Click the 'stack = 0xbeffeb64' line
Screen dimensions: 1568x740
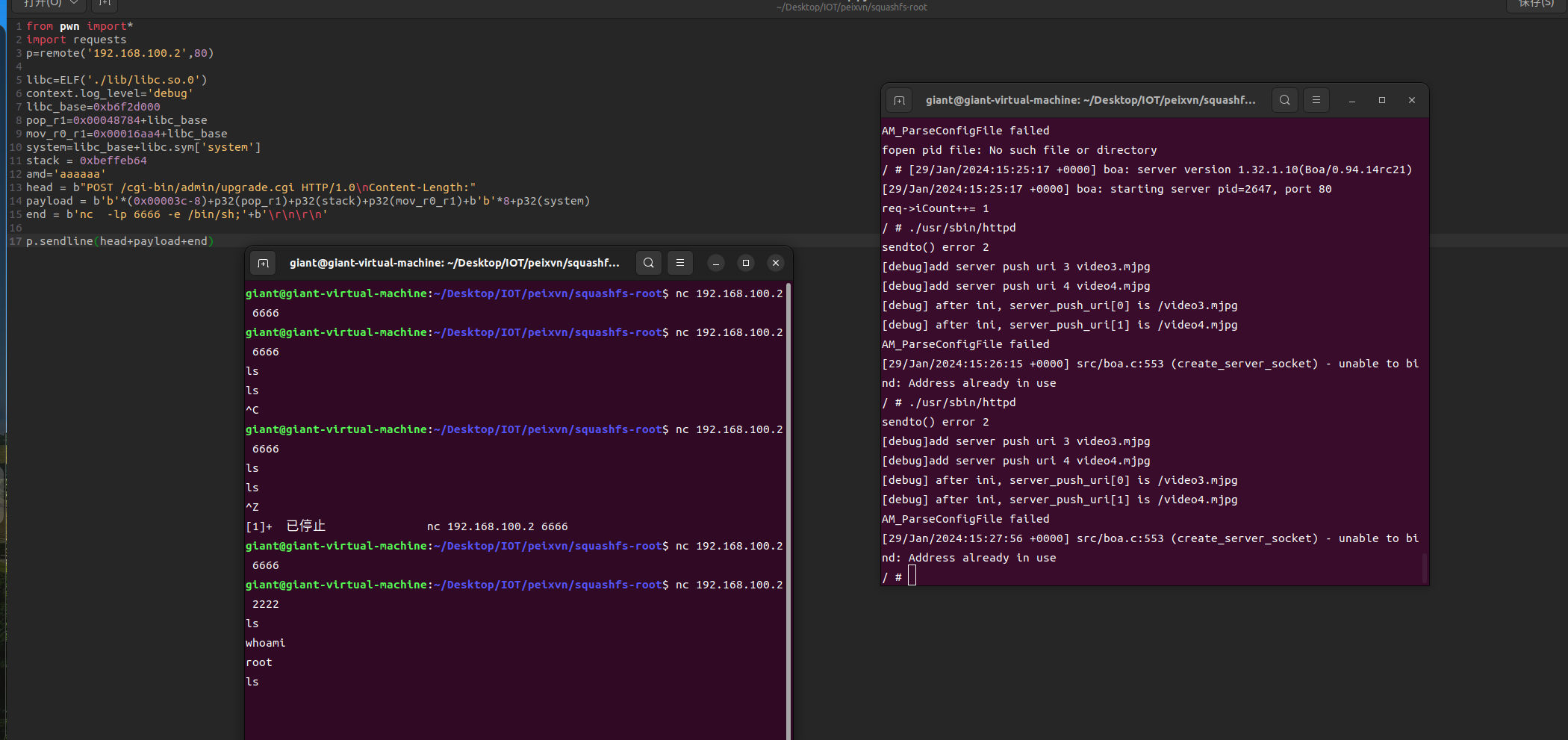click(x=87, y=161)
